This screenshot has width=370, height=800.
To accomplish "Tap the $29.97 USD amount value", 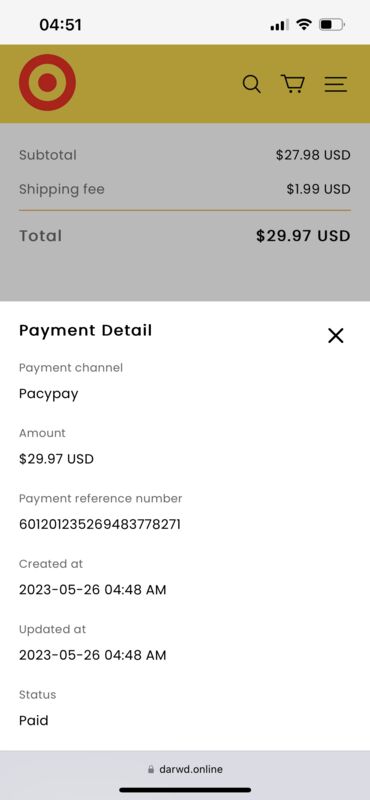I will 56,459.
